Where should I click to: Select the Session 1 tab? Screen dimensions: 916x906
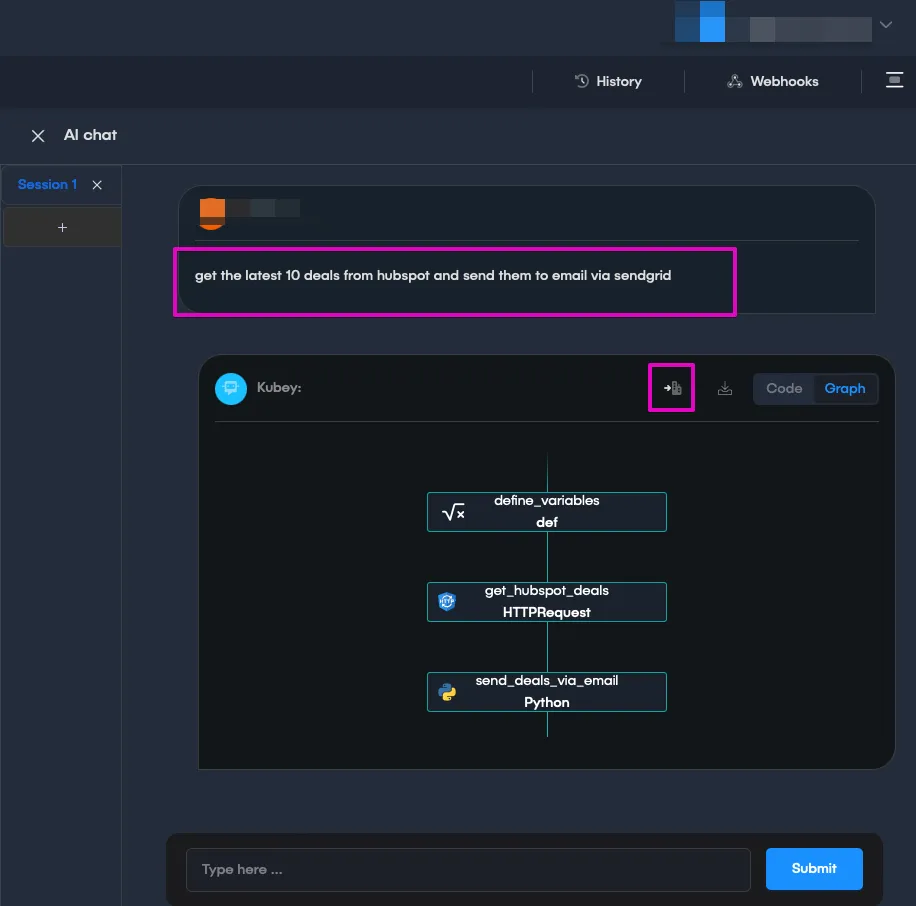pos(47,185)
